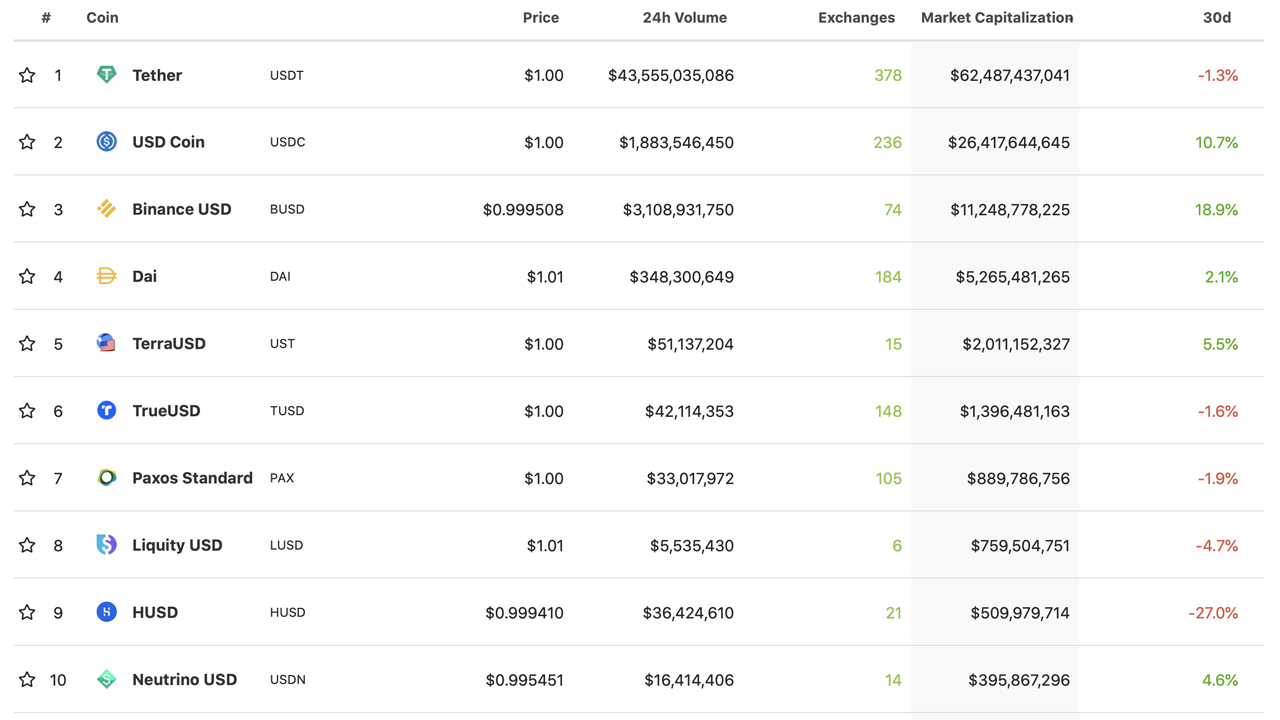Click the TrueUSD logo icon
1280x720 pixels.
[106, 410]
